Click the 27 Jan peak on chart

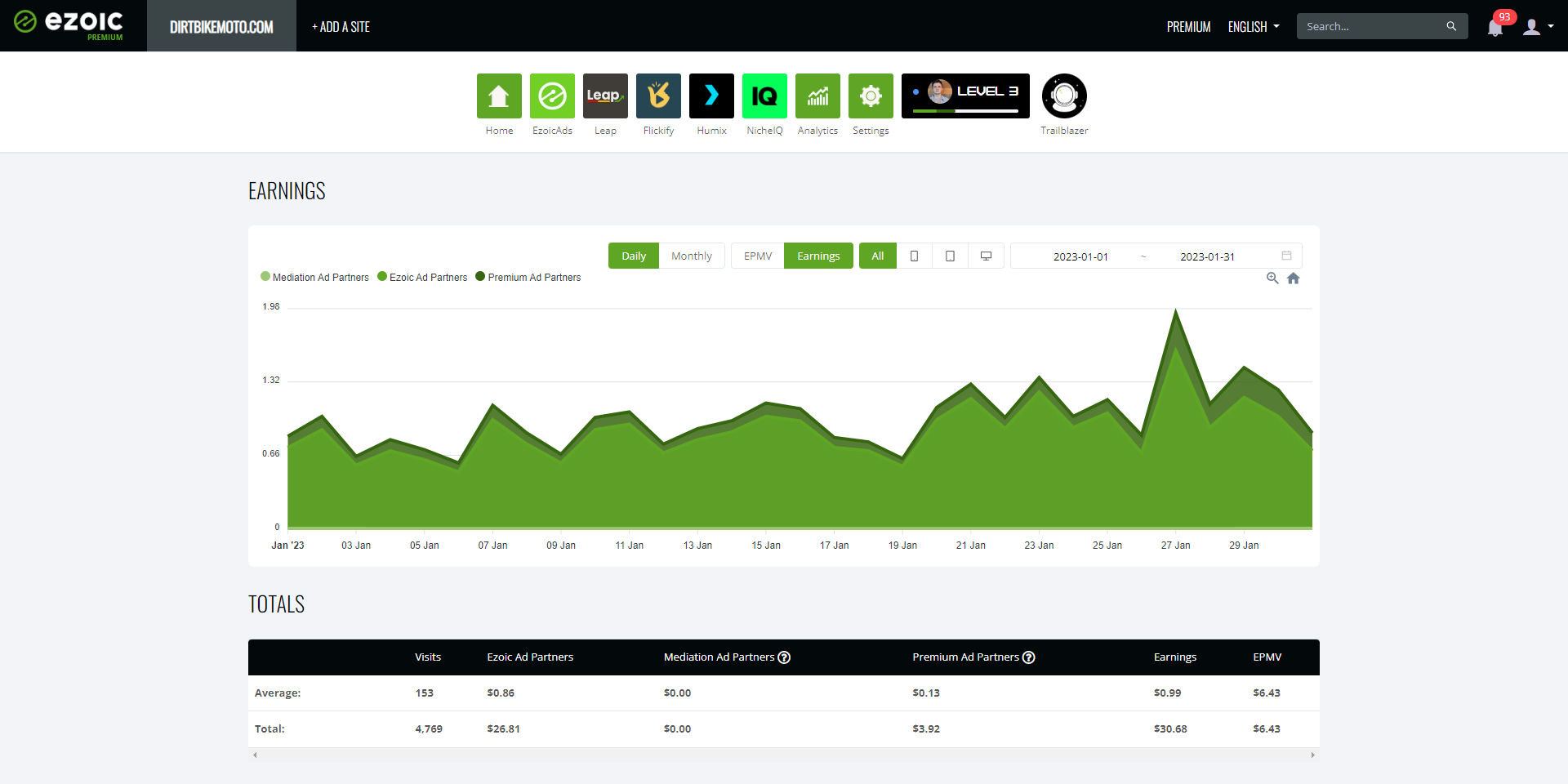pyautogui.click(x=1176, y=310)
